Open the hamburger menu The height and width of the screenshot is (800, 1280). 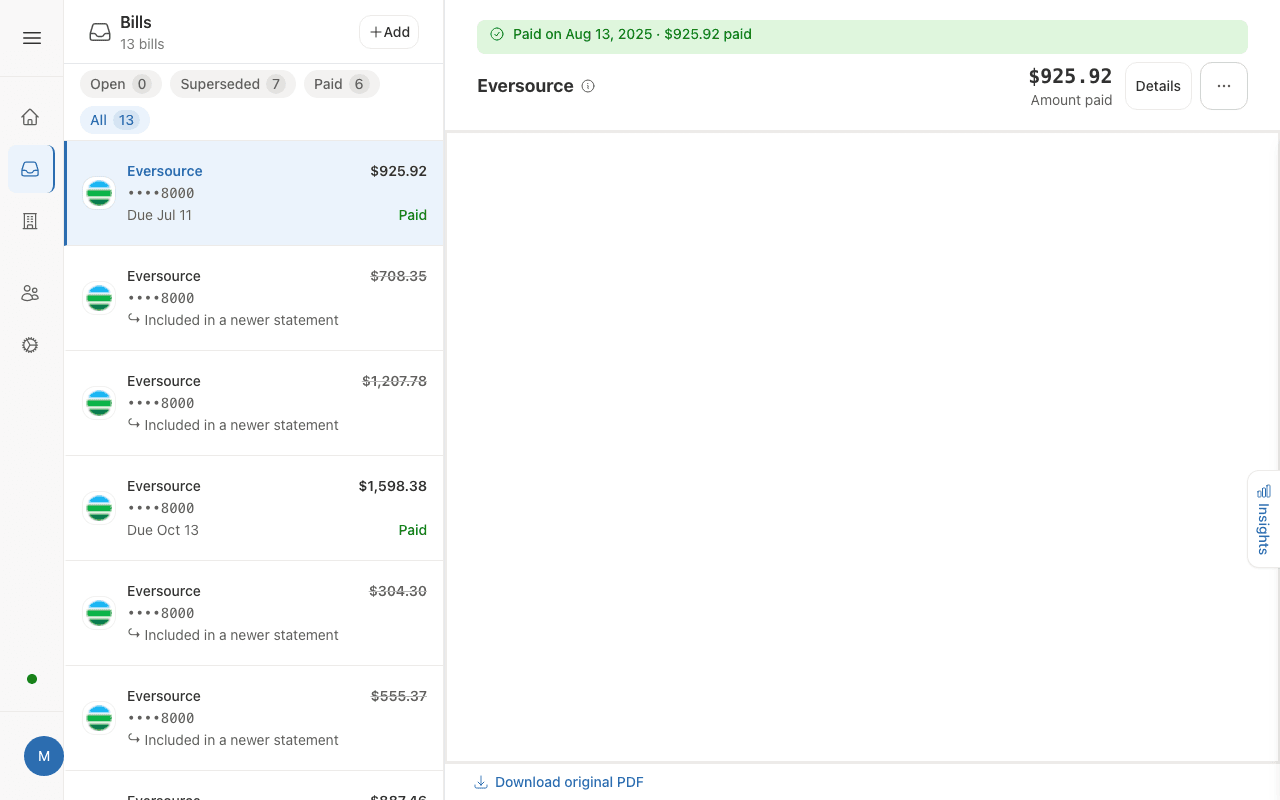(x=32, y=38)
